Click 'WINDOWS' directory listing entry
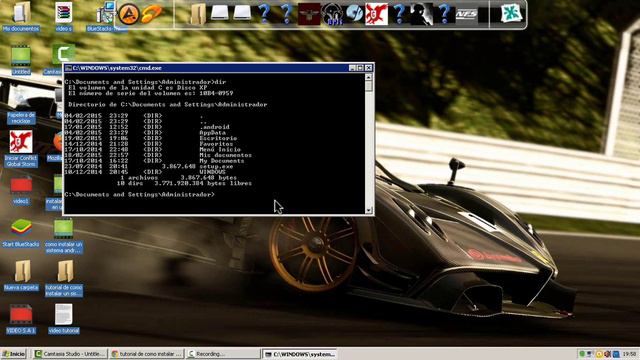 [x=213, y=172]
